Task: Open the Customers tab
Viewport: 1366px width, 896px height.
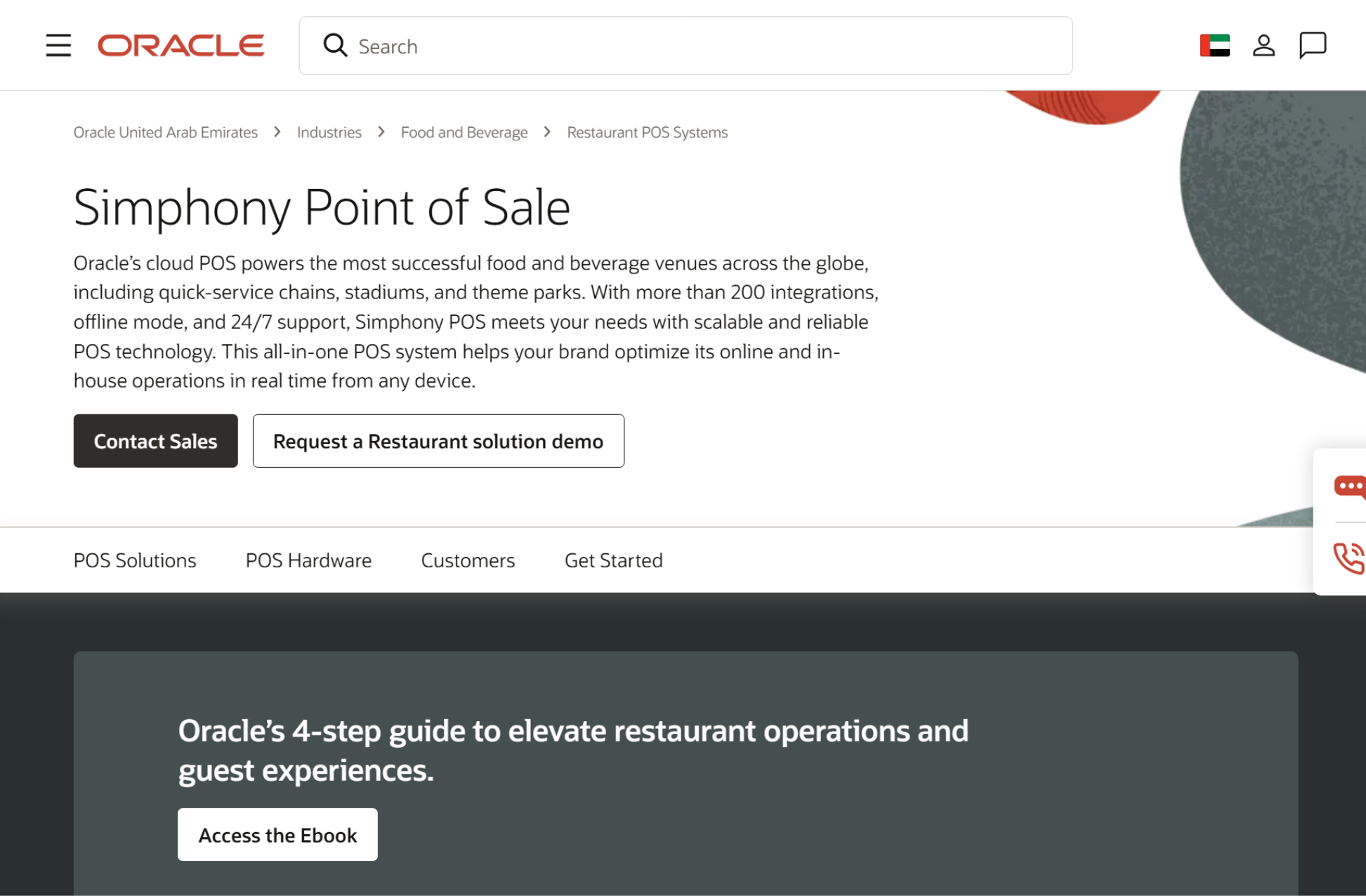Action: tap(468, 560)
